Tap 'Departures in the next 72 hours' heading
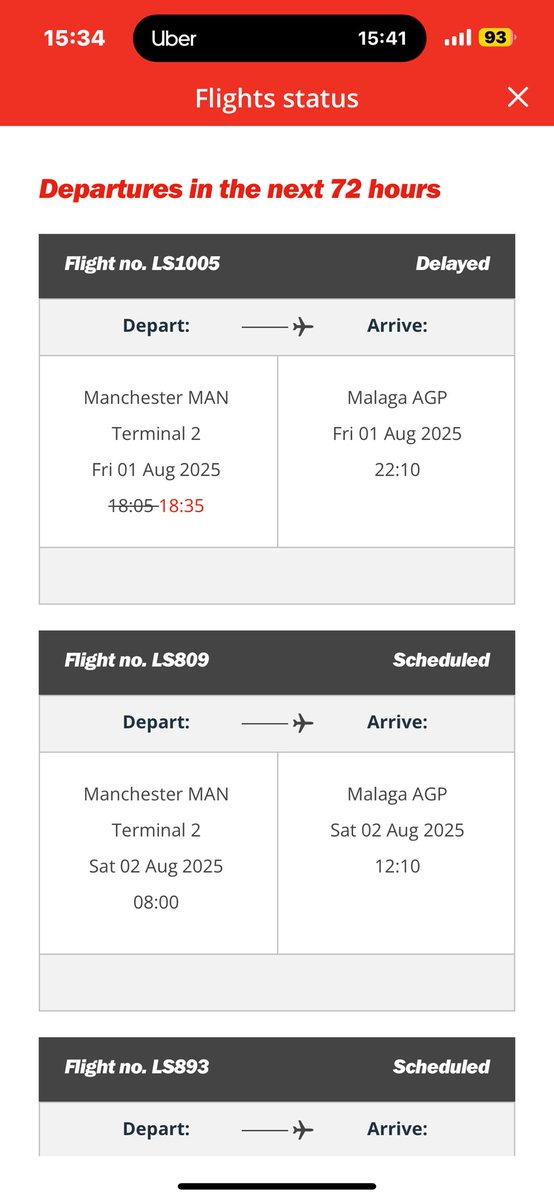Viewport: 554px width, 1200px height. [240, 189]
